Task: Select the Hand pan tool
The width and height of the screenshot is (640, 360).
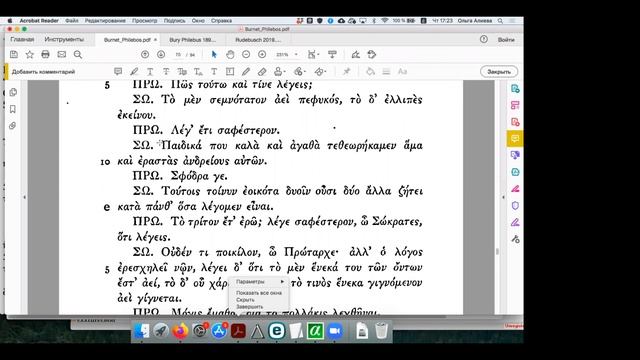Action: tap(230, 54)
